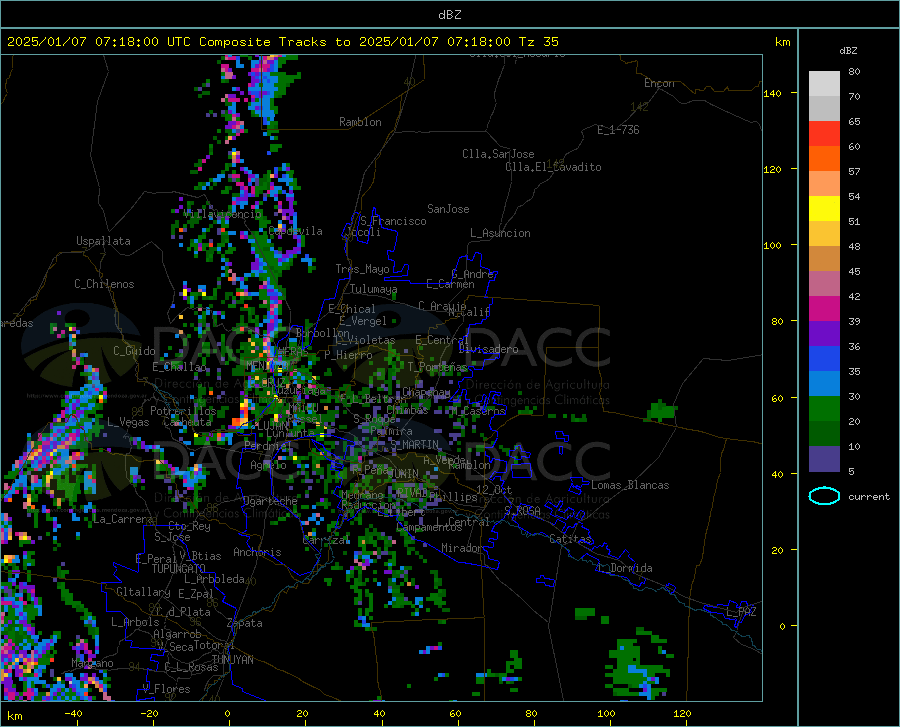This screenshot has width=900, height=727.
Task: Choose the light blue swatch of the dBZ scale
Action: 824,384
